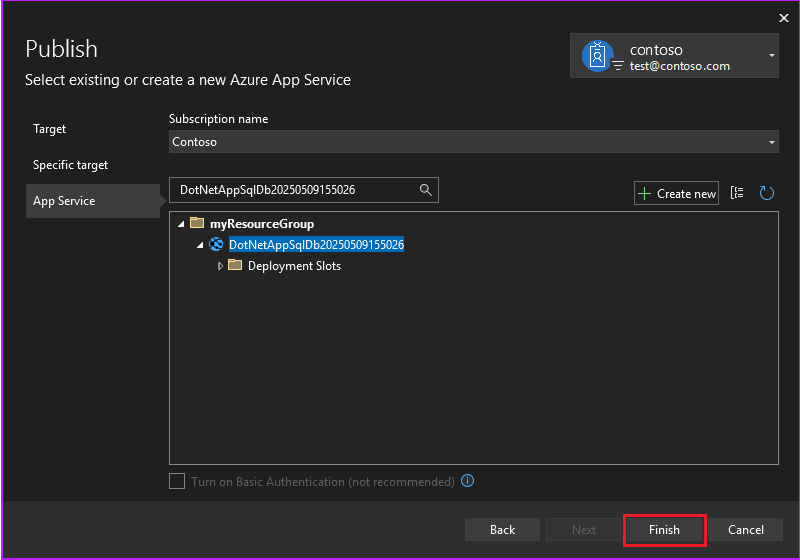Click the contoso account badge icon

pos(597,56)
